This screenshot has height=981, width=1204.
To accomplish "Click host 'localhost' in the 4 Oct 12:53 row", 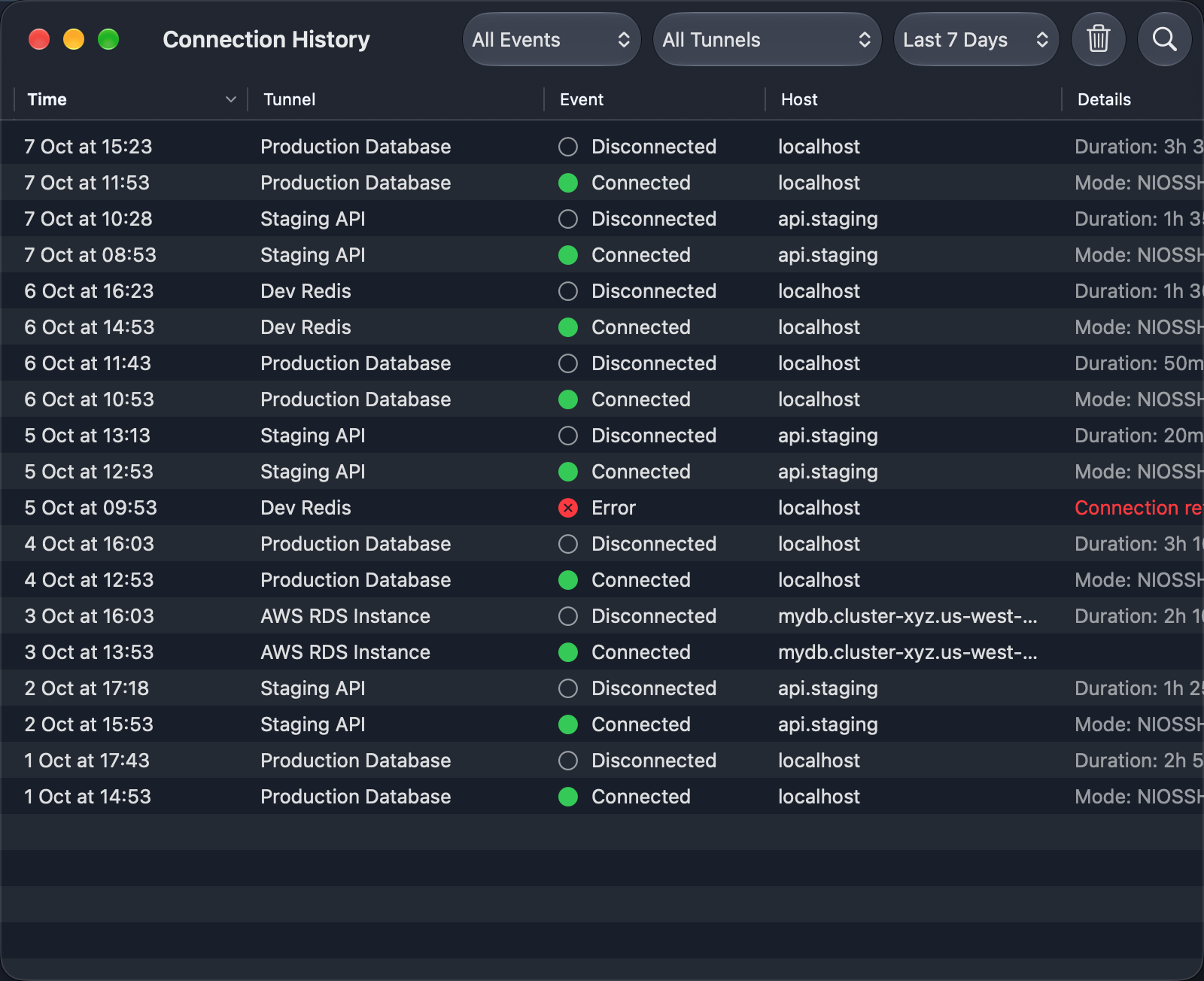I will coord(819,580).
